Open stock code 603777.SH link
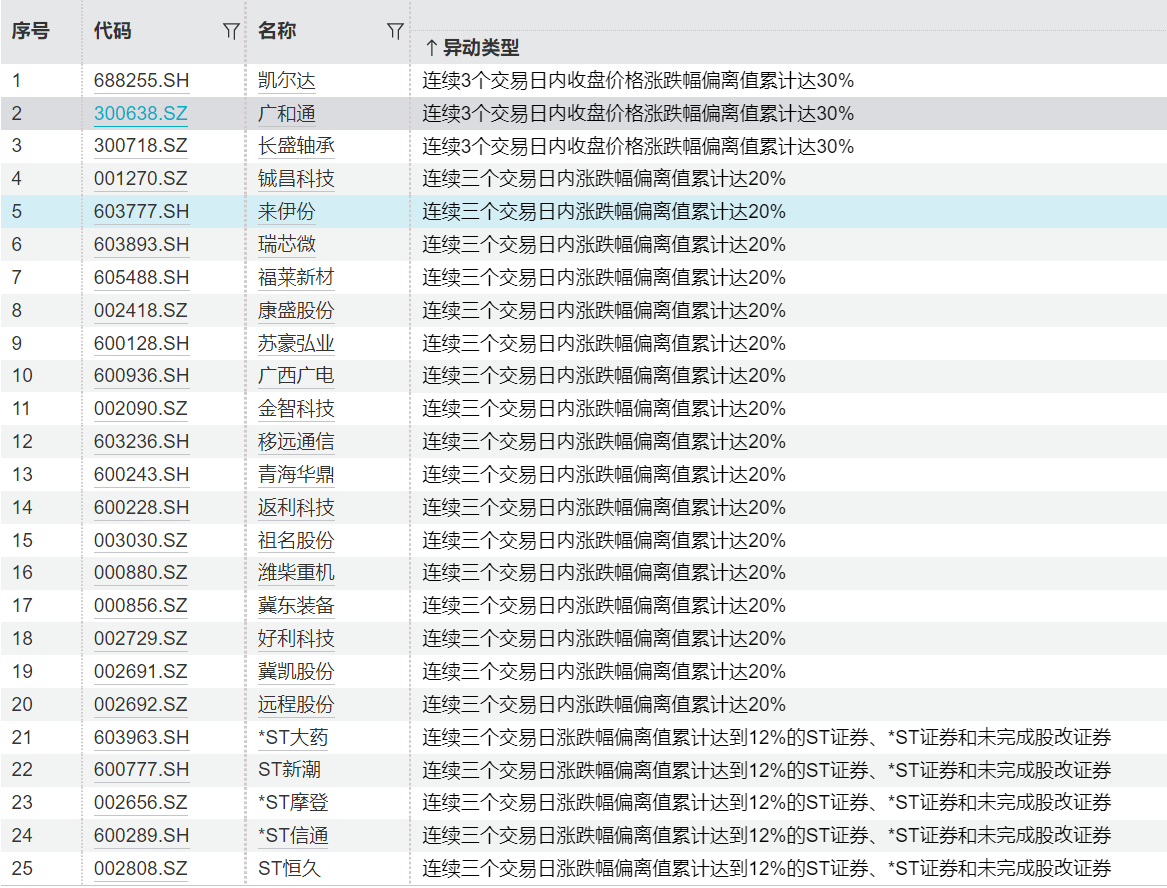1167x888 pixels. 141,211
